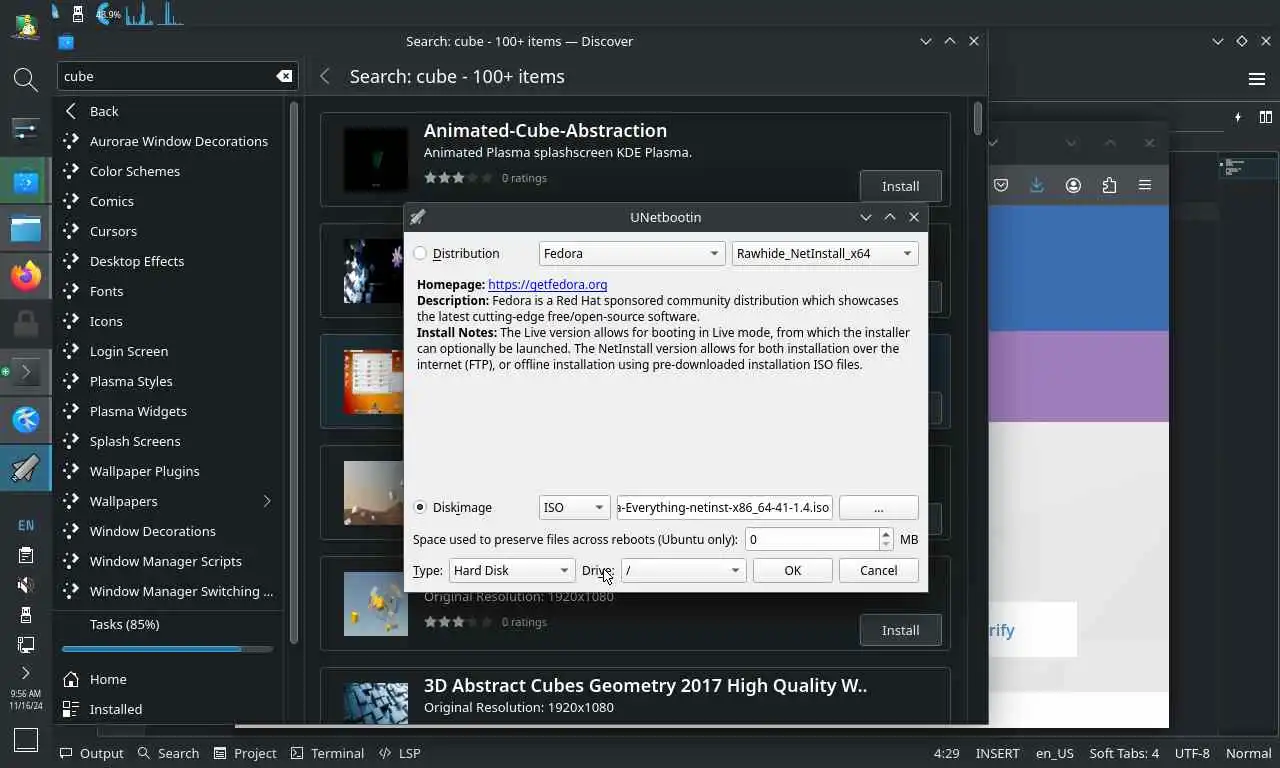The width and height of the screenshot is (1280, 768).
Task: Open the Hard Disk type dropdown
Action: click(x=511, y=571)
